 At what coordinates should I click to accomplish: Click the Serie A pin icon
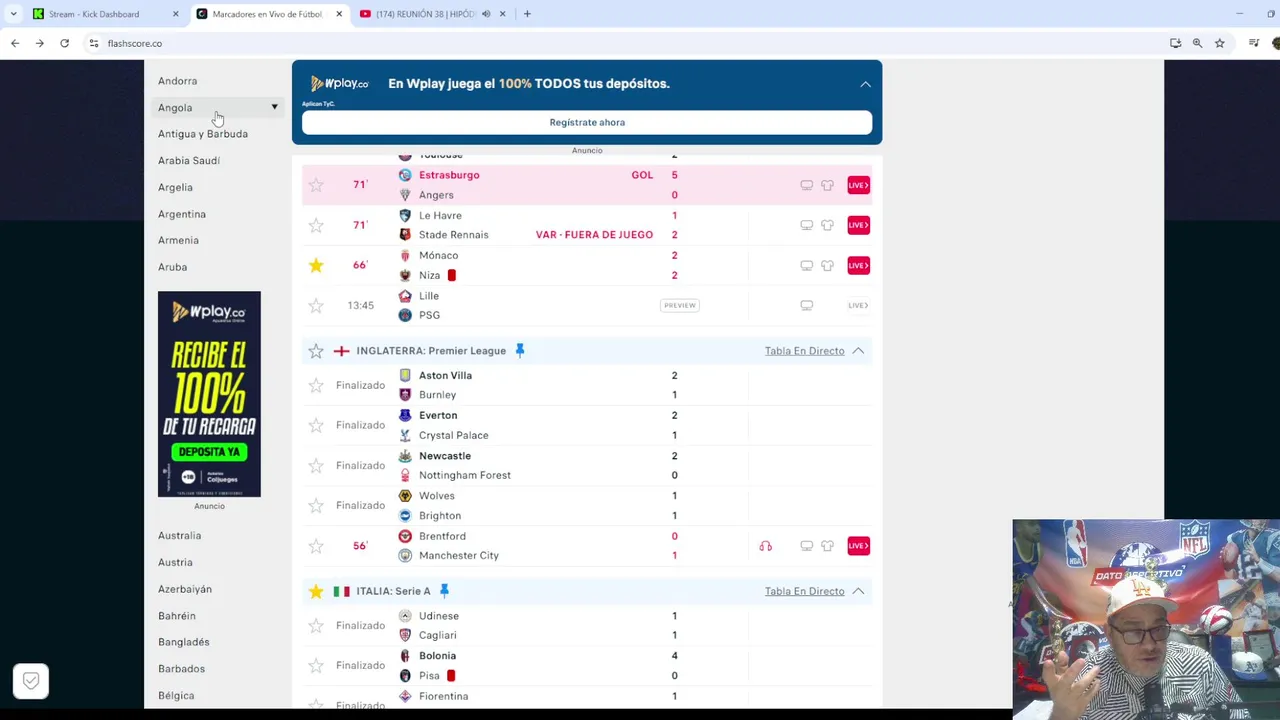pyautogui.click(x=444, y=591)
